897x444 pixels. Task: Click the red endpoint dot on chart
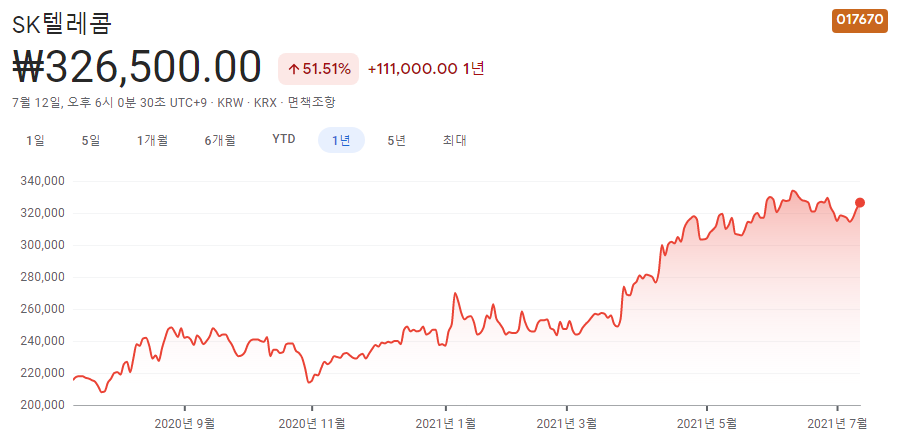coord(860,203)
